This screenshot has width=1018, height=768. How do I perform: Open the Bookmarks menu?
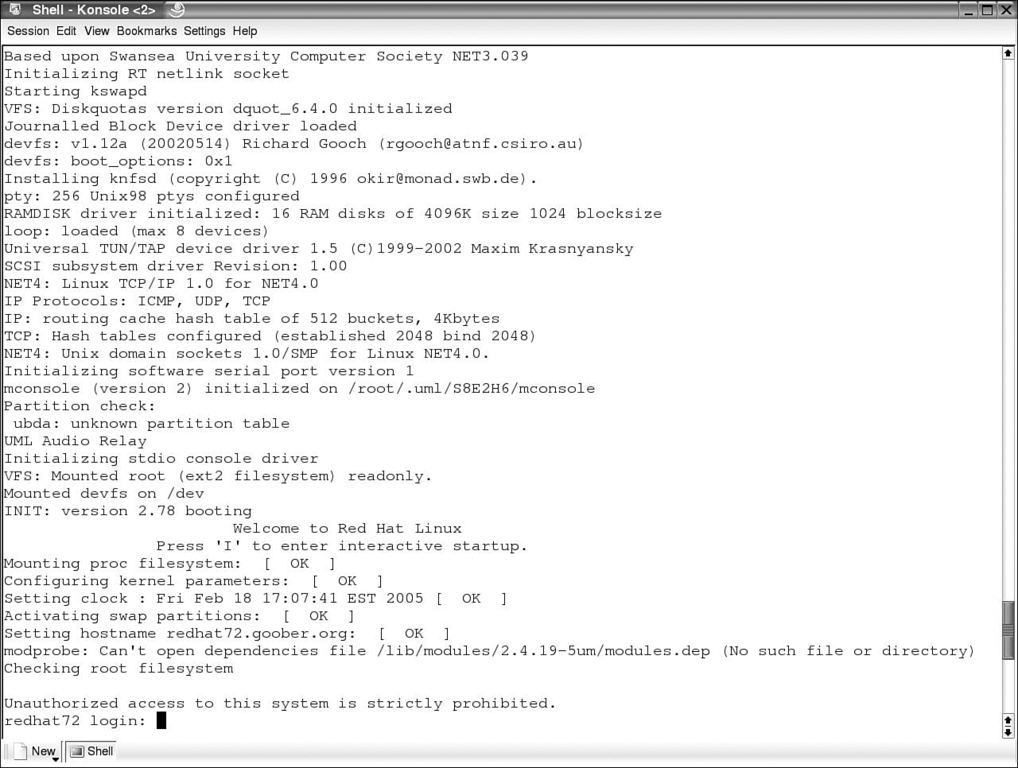pyautogui.click(x=146, y=31)
